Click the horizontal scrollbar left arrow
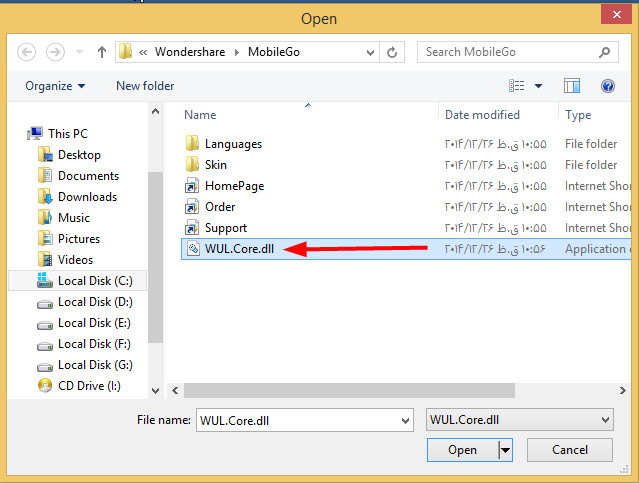The width and height of the screenshot is (639, 484). tap(175, 391)
